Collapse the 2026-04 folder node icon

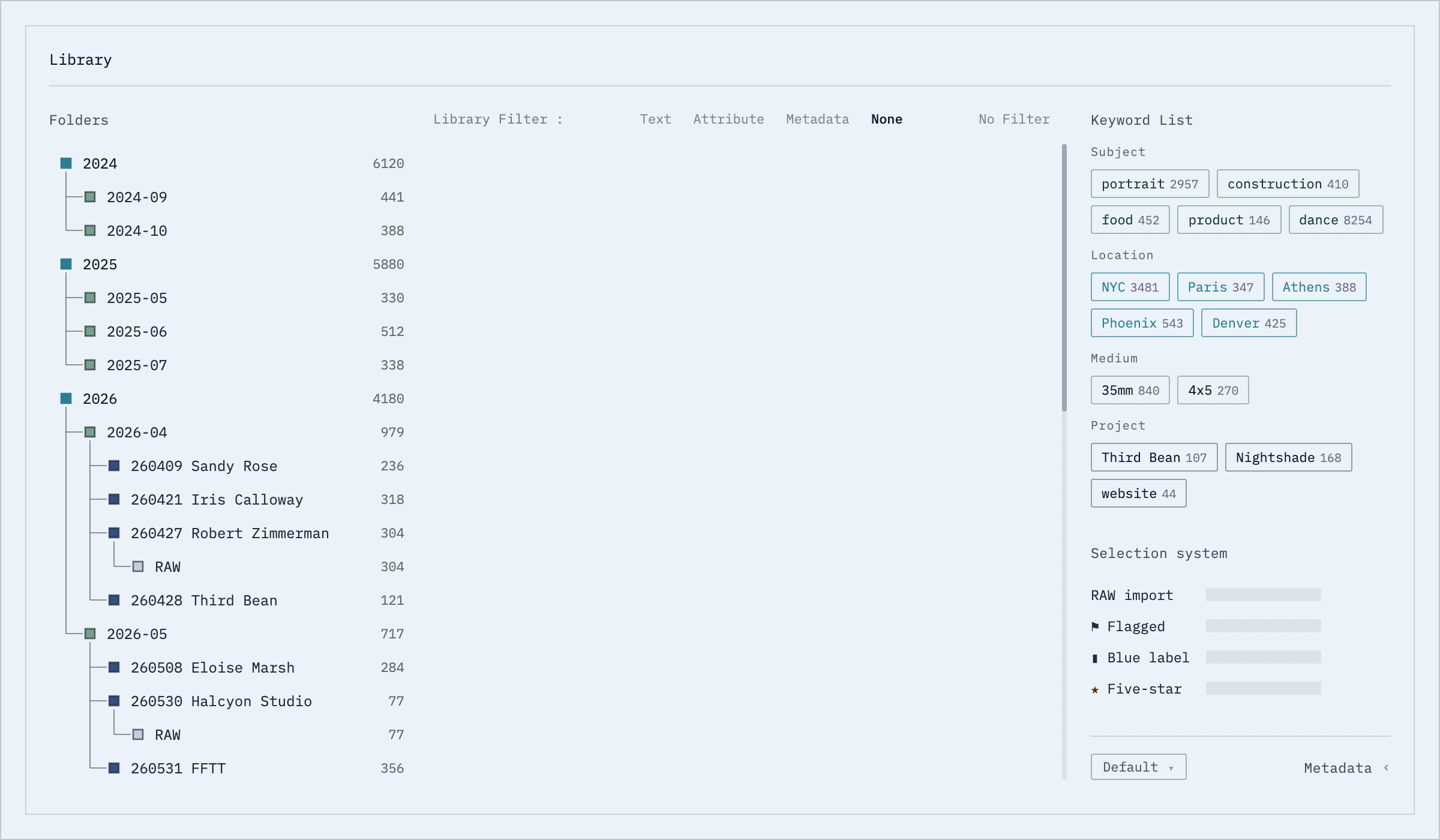tap(90, 432)
